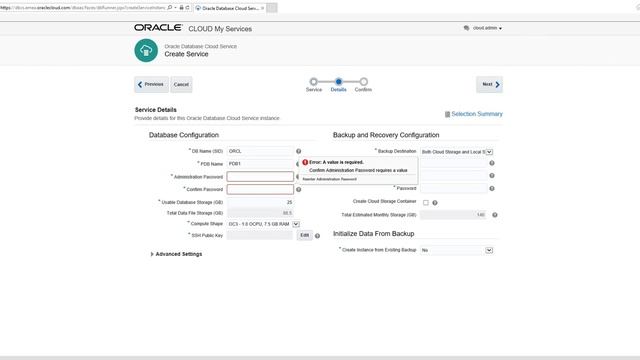Click the SSH Public Key field

[260, 236]
